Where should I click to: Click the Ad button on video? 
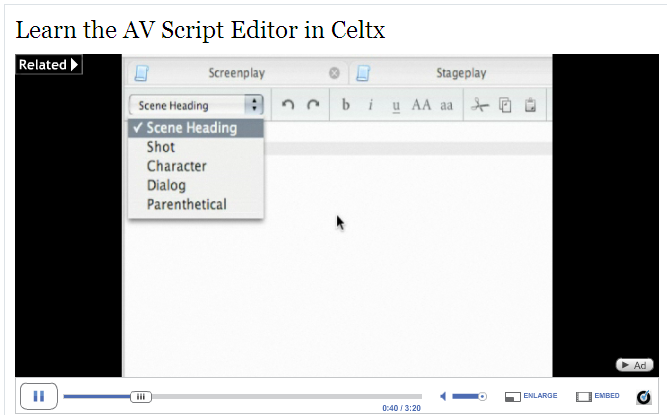[x=634, y=365]
